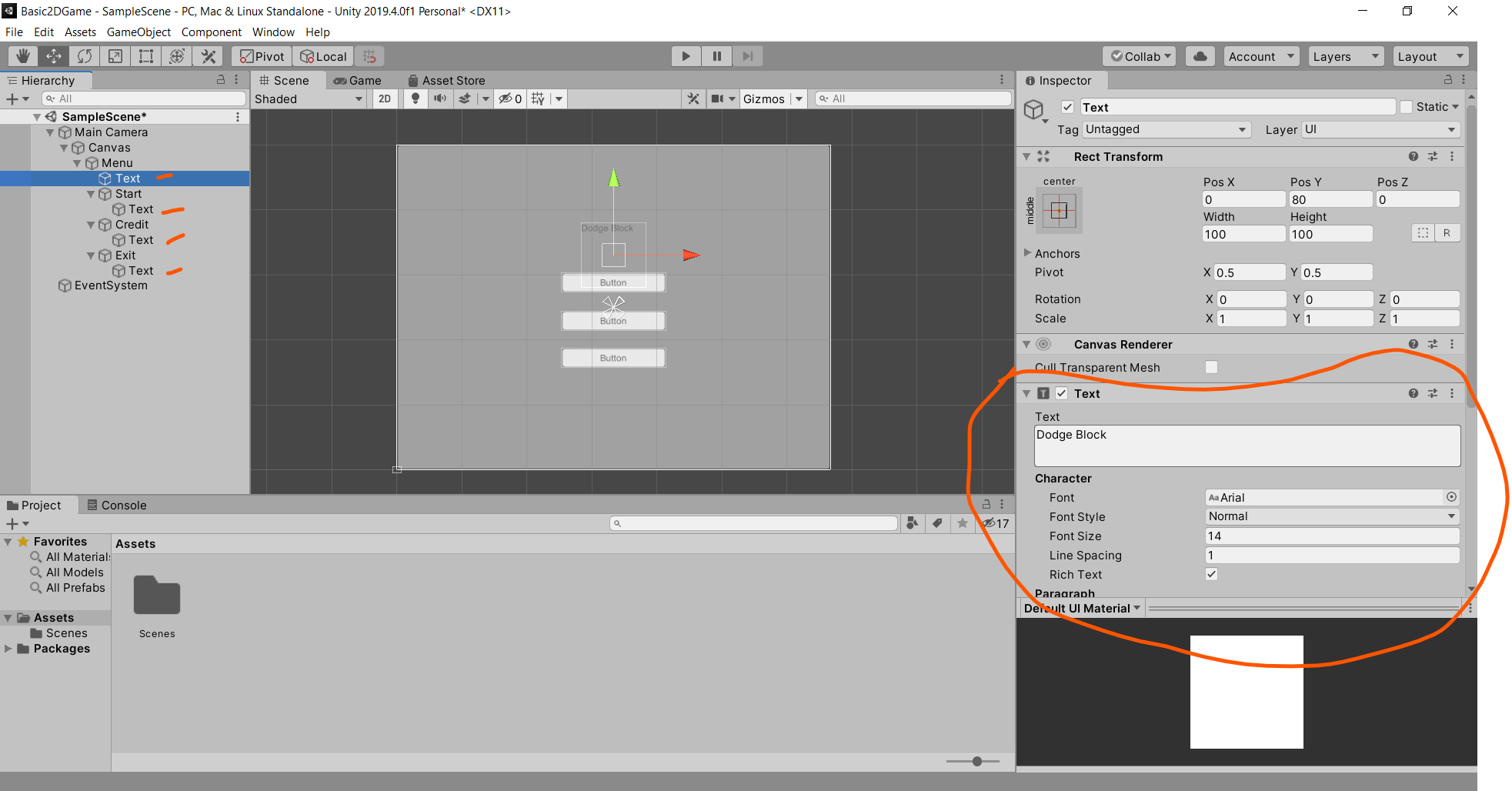Enable the Static checkbox

click(1407, 107)
